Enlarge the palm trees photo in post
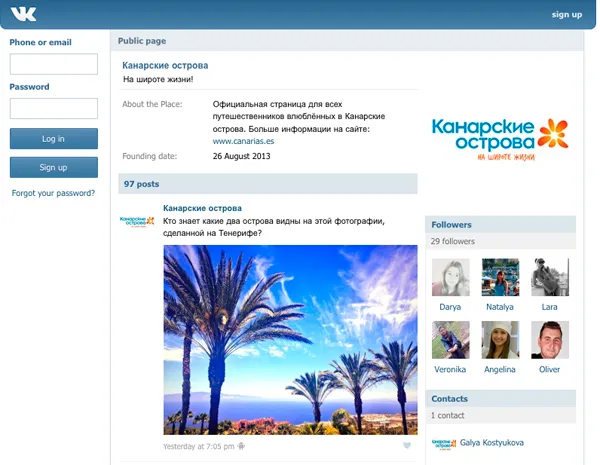The width and height of the screenshot is (600, 465). [290, 340]
